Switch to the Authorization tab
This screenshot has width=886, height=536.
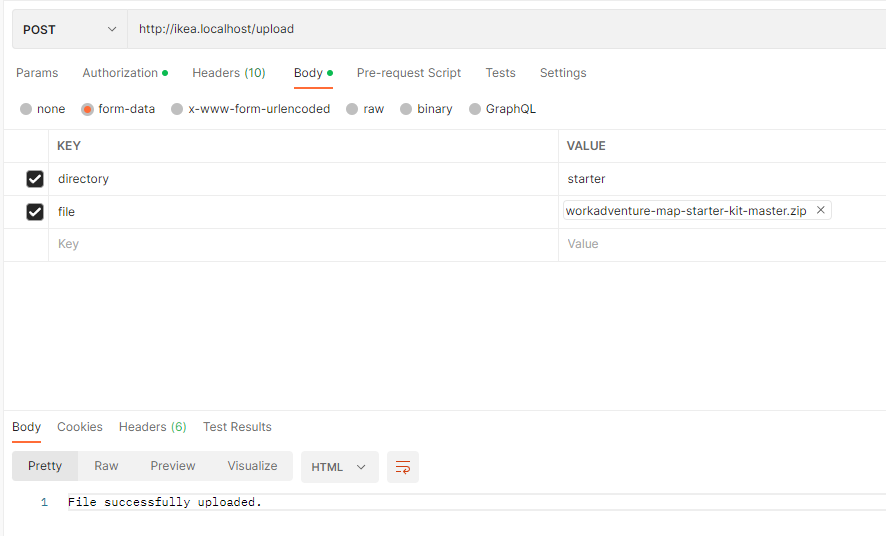tap(125, 73)
